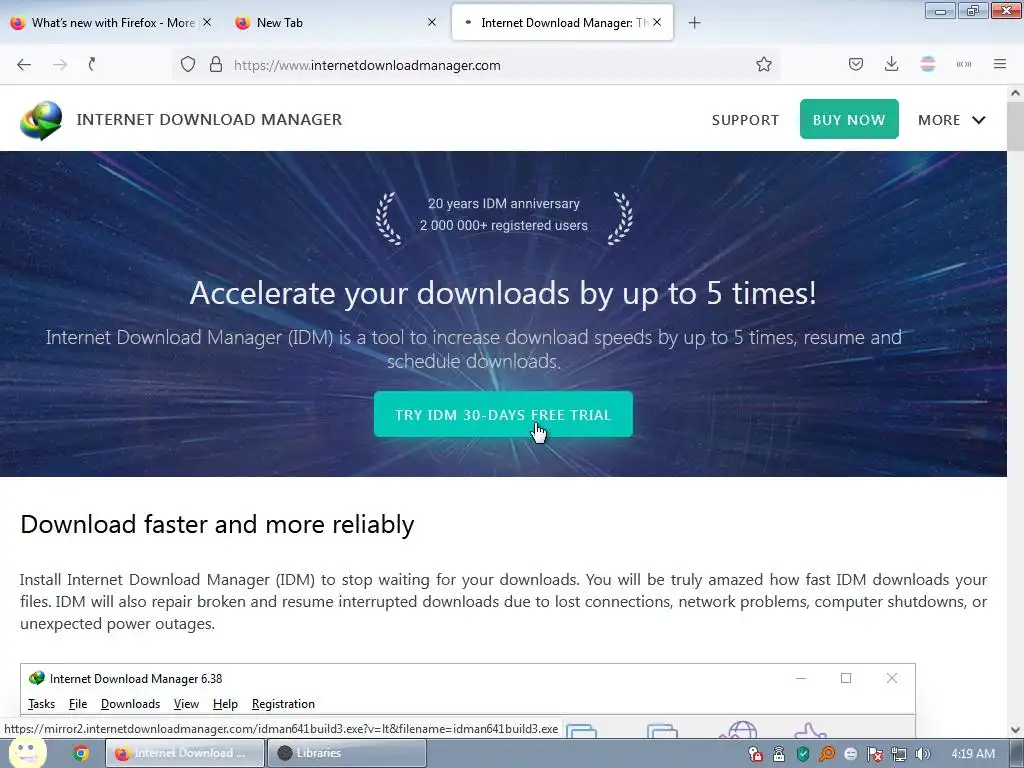Click Help in the IDM screenshot menu
The width and height of the screenshot is (1024, 768).
coord(225,704)
